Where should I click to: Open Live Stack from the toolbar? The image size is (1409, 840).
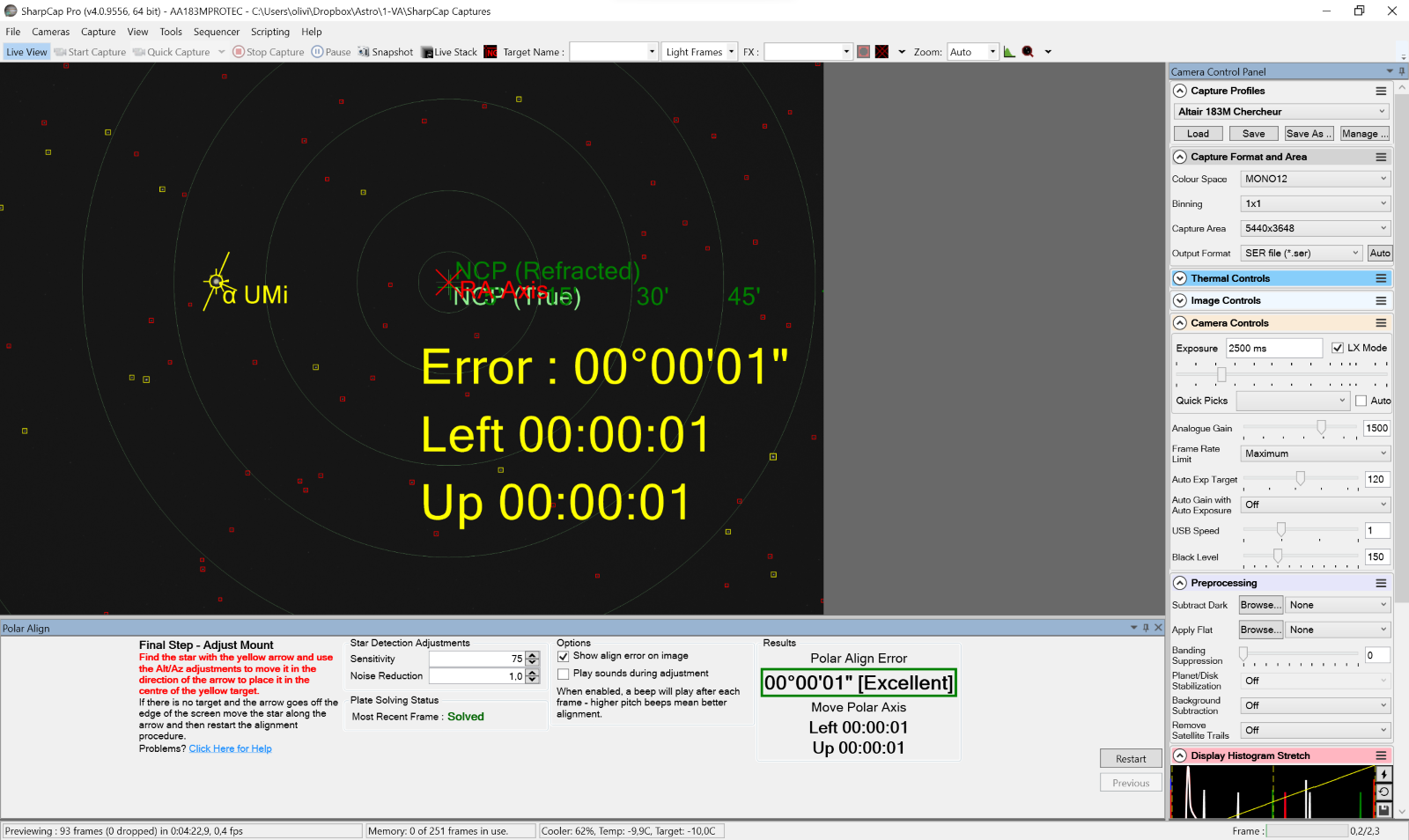449,52
